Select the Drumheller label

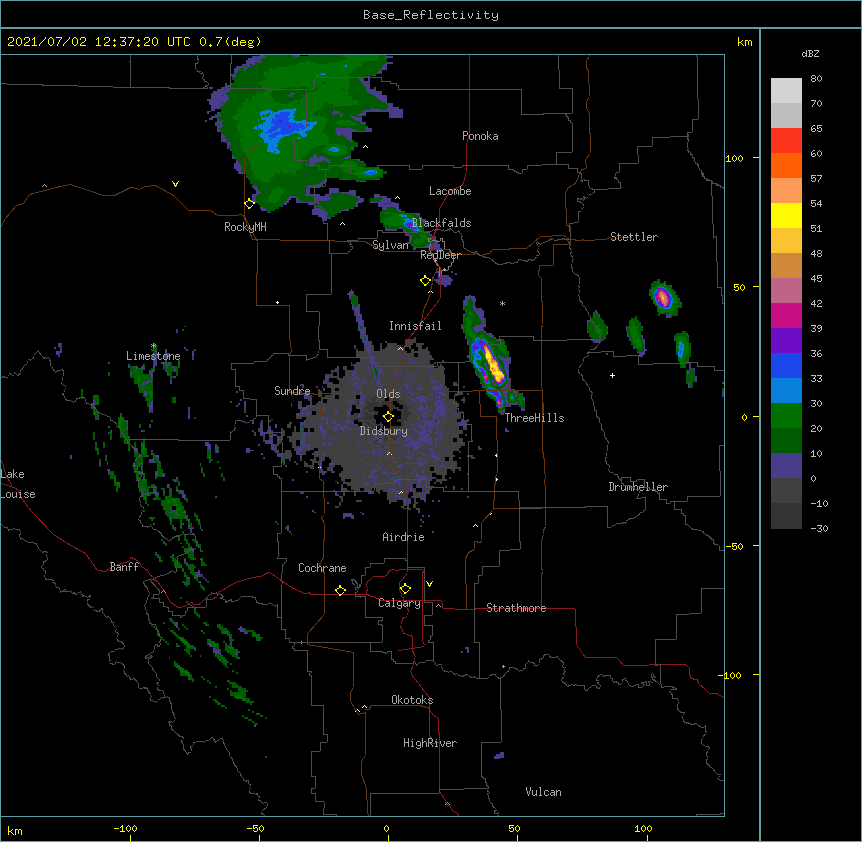tap(638, 487)
